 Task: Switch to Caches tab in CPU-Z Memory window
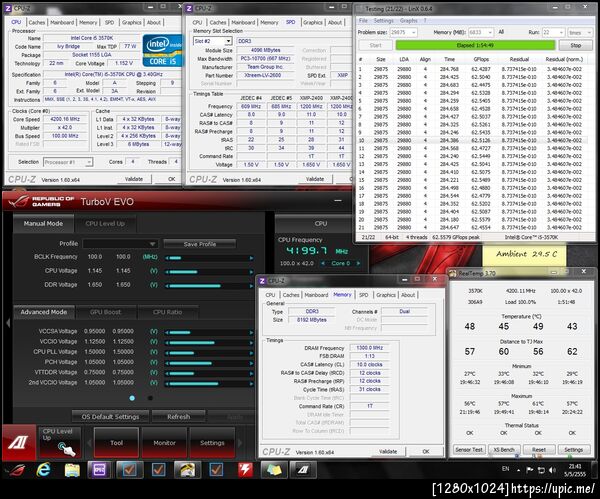click(291, 295)
